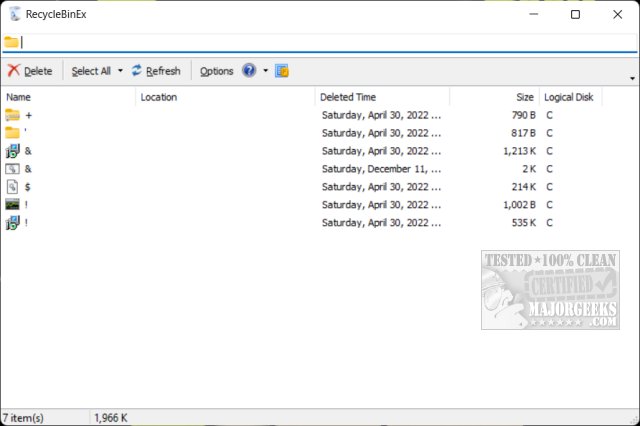Image resolution: width=640 pixels, height=426 pixels.
Task: Click the 790 B size value
Action: coord(524,115)
